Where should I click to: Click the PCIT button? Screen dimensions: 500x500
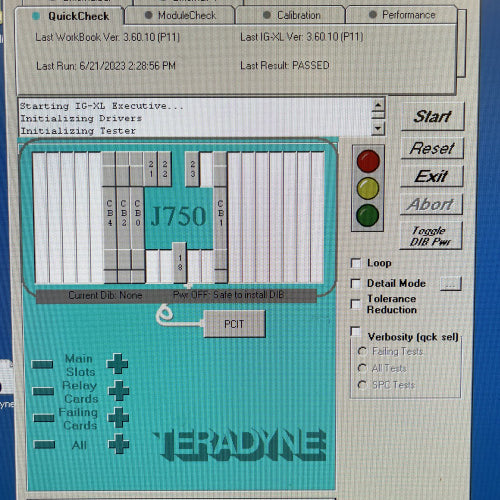[234, 324]
